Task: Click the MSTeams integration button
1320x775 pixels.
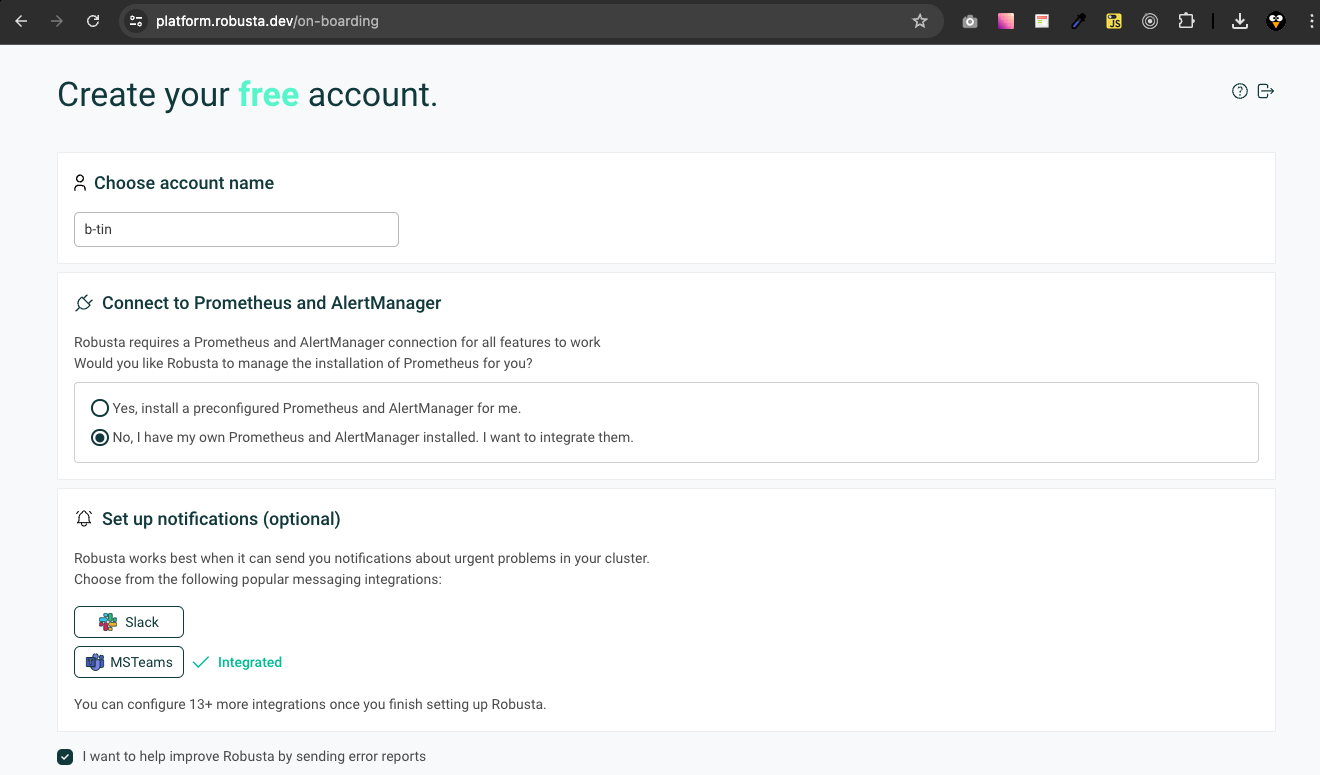Action: [x=129, y=662]
